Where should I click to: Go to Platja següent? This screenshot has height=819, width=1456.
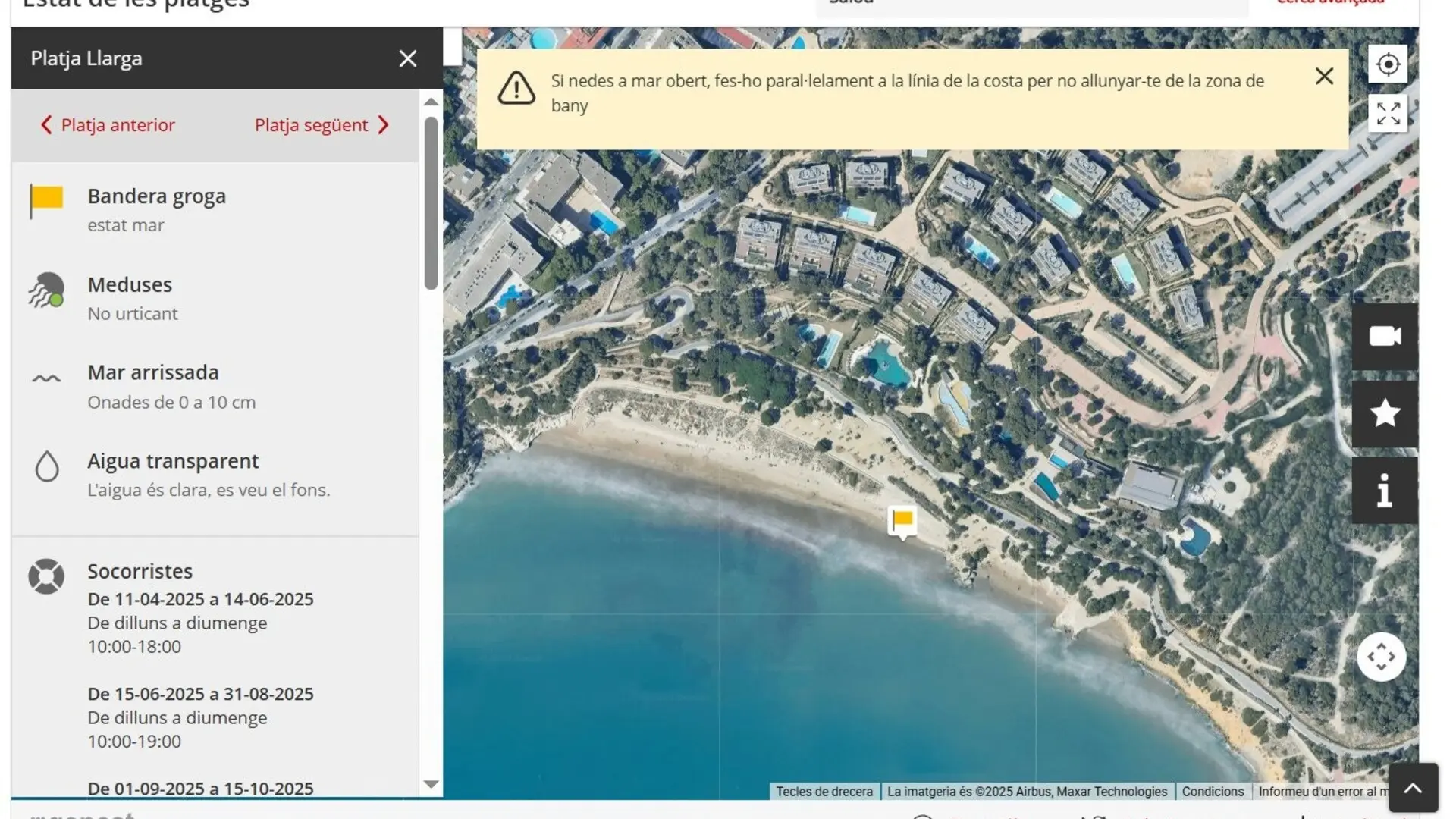(x=322, y=125)
